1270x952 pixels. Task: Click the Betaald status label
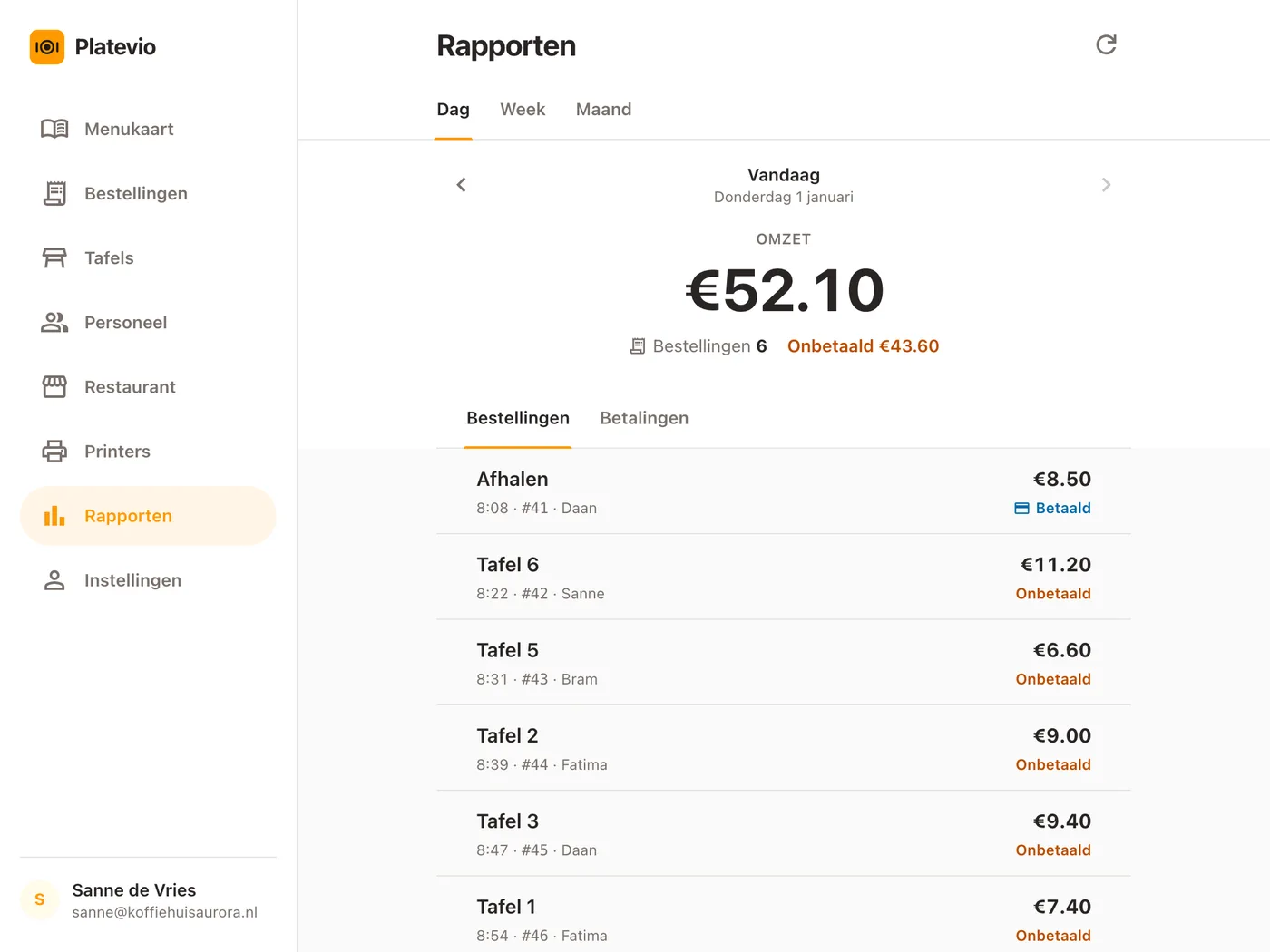[x=1063, y=509]
